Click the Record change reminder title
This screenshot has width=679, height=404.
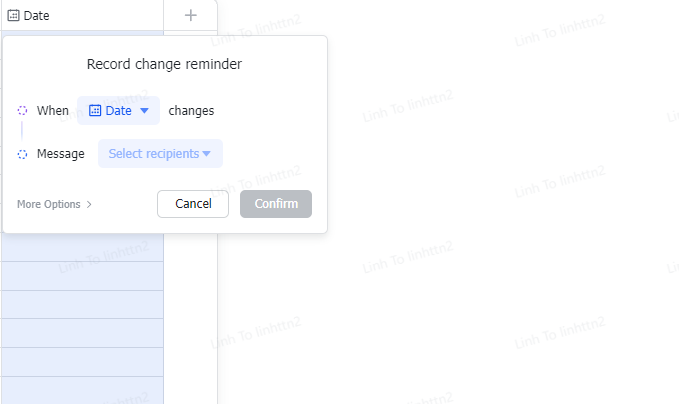pyautogui.click(x=164, y=64)
